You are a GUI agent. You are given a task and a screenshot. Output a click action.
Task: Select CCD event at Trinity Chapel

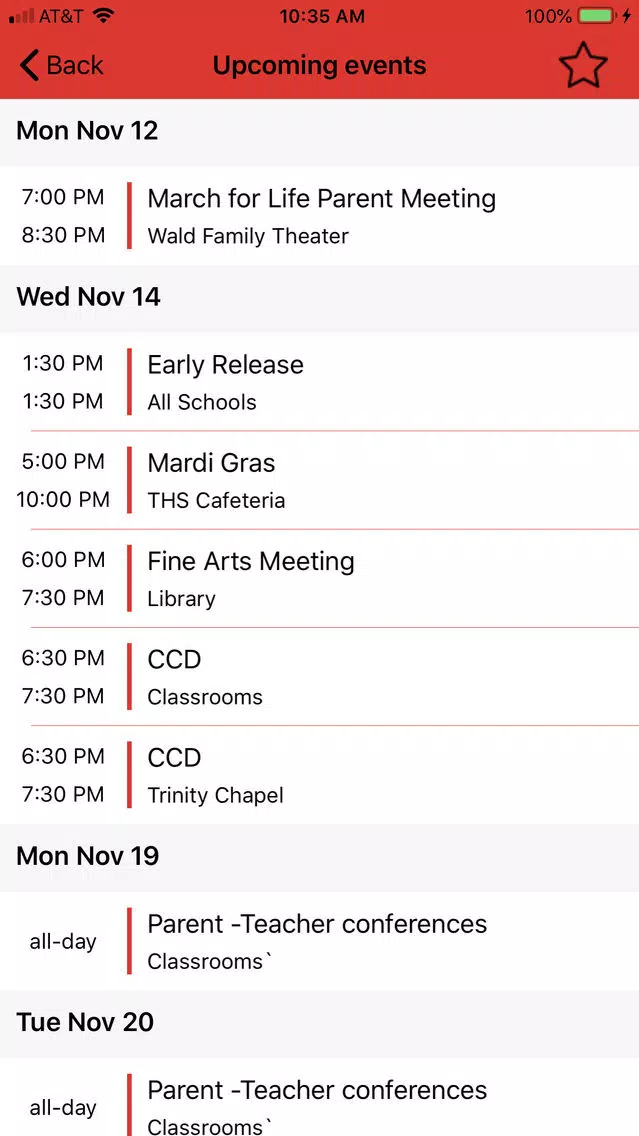(x=320, y=774)
